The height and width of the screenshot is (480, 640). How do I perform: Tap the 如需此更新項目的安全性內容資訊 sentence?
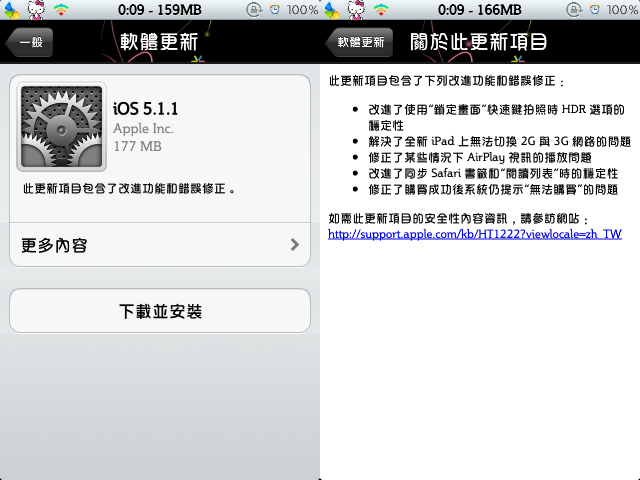point(459,219)
